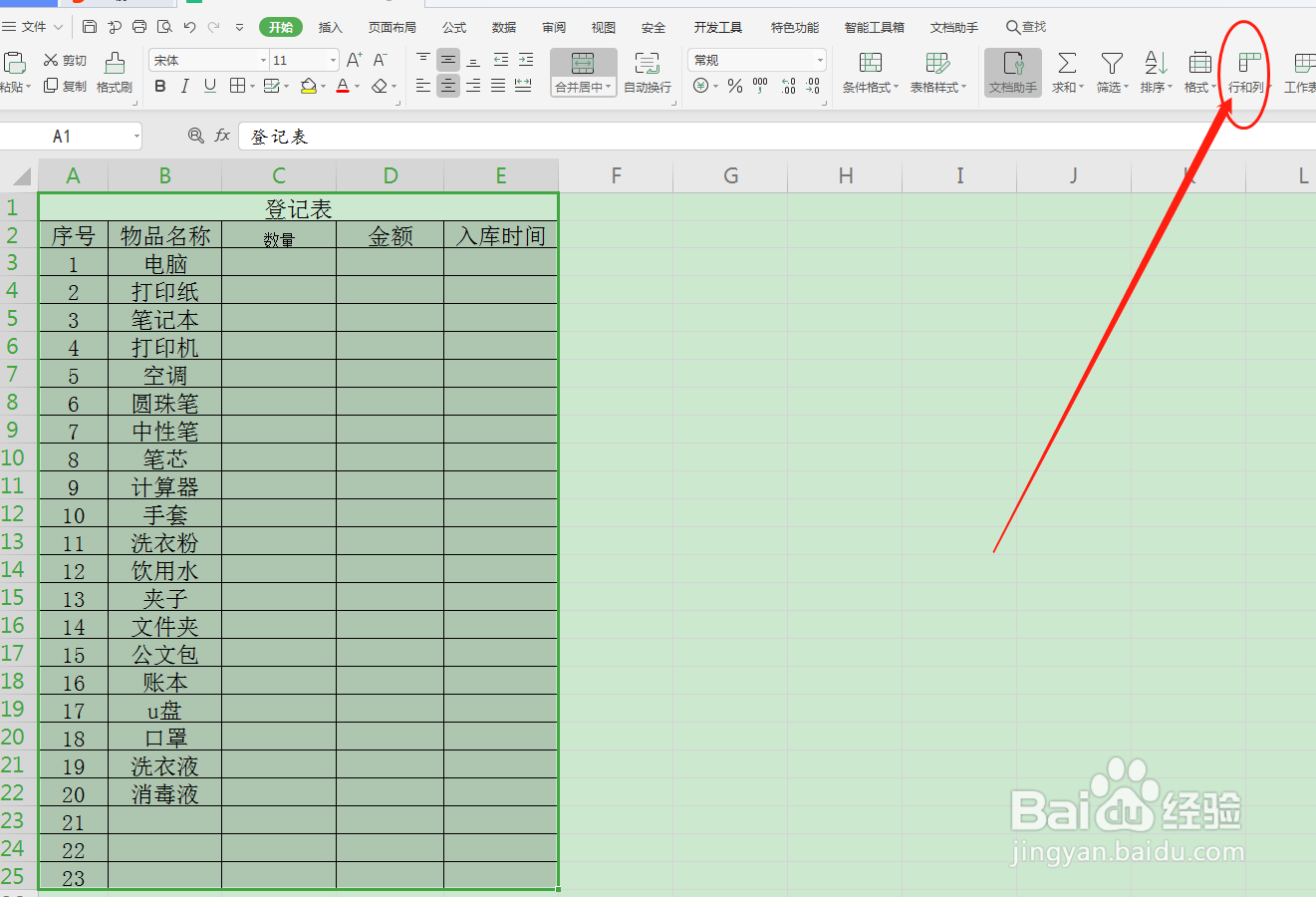This screenshot has width=1316, height=897.
Task: Redo the last action
Action: click(x=214, y=27)
